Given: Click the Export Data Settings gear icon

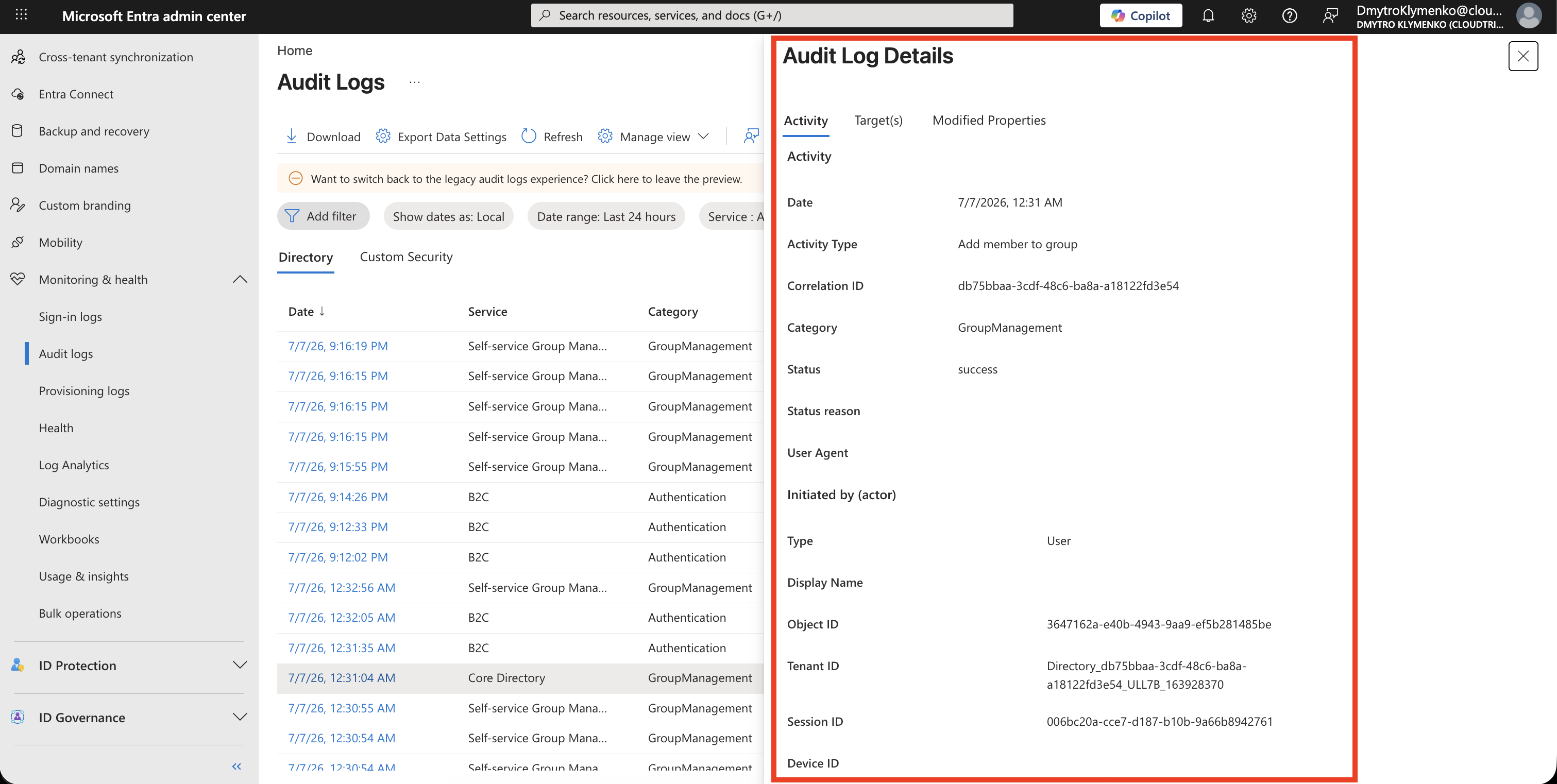Looking at the screenshot, I should pyautogui.click(x=383, y=136).
